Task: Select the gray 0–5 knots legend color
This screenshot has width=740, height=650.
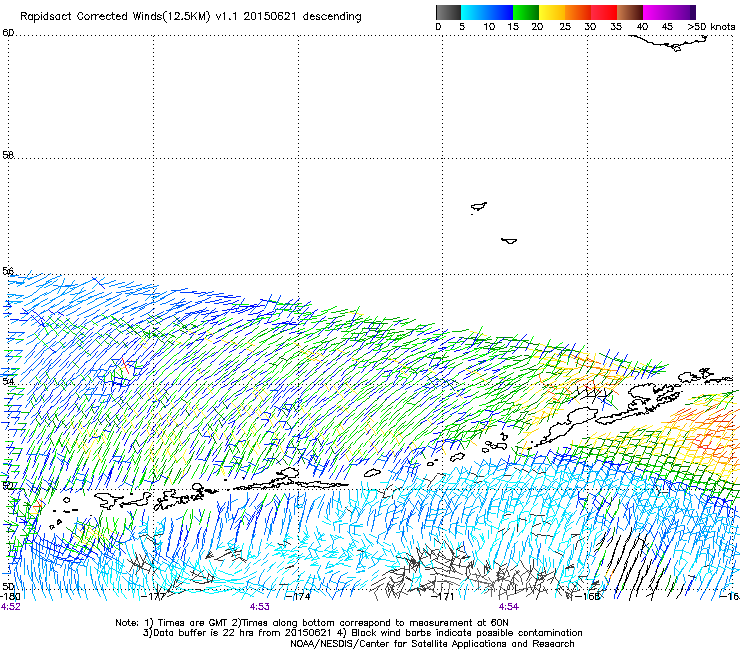Action: click(448, 12)
